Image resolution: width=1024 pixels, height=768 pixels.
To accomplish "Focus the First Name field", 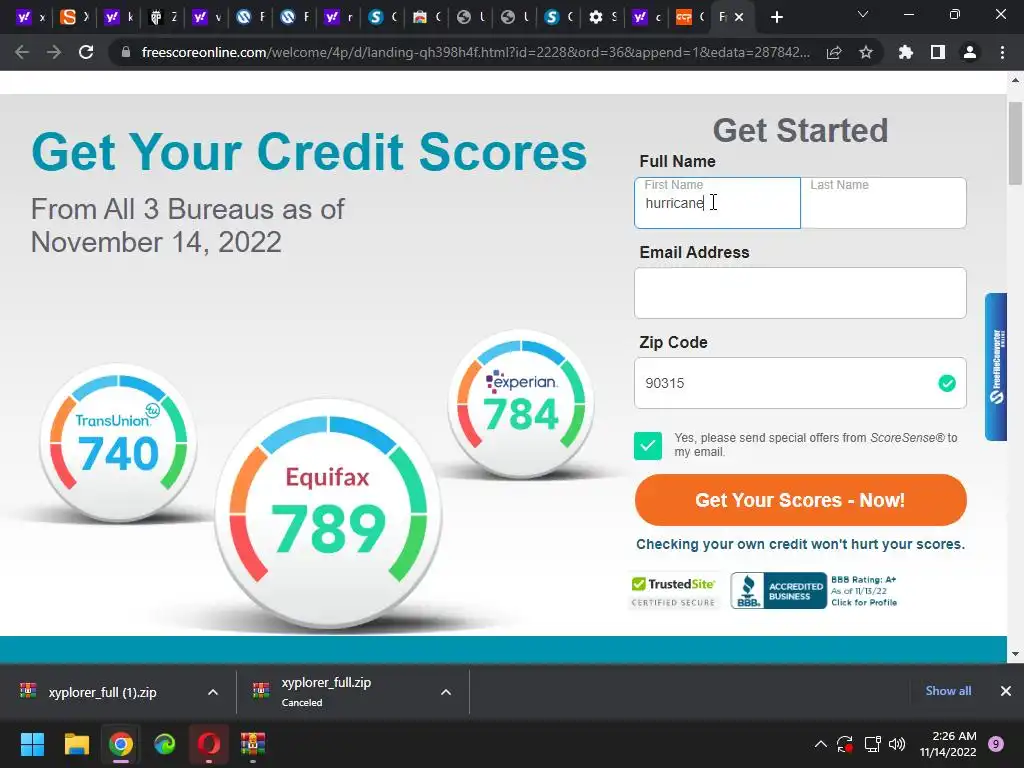I will click(717, 203).
